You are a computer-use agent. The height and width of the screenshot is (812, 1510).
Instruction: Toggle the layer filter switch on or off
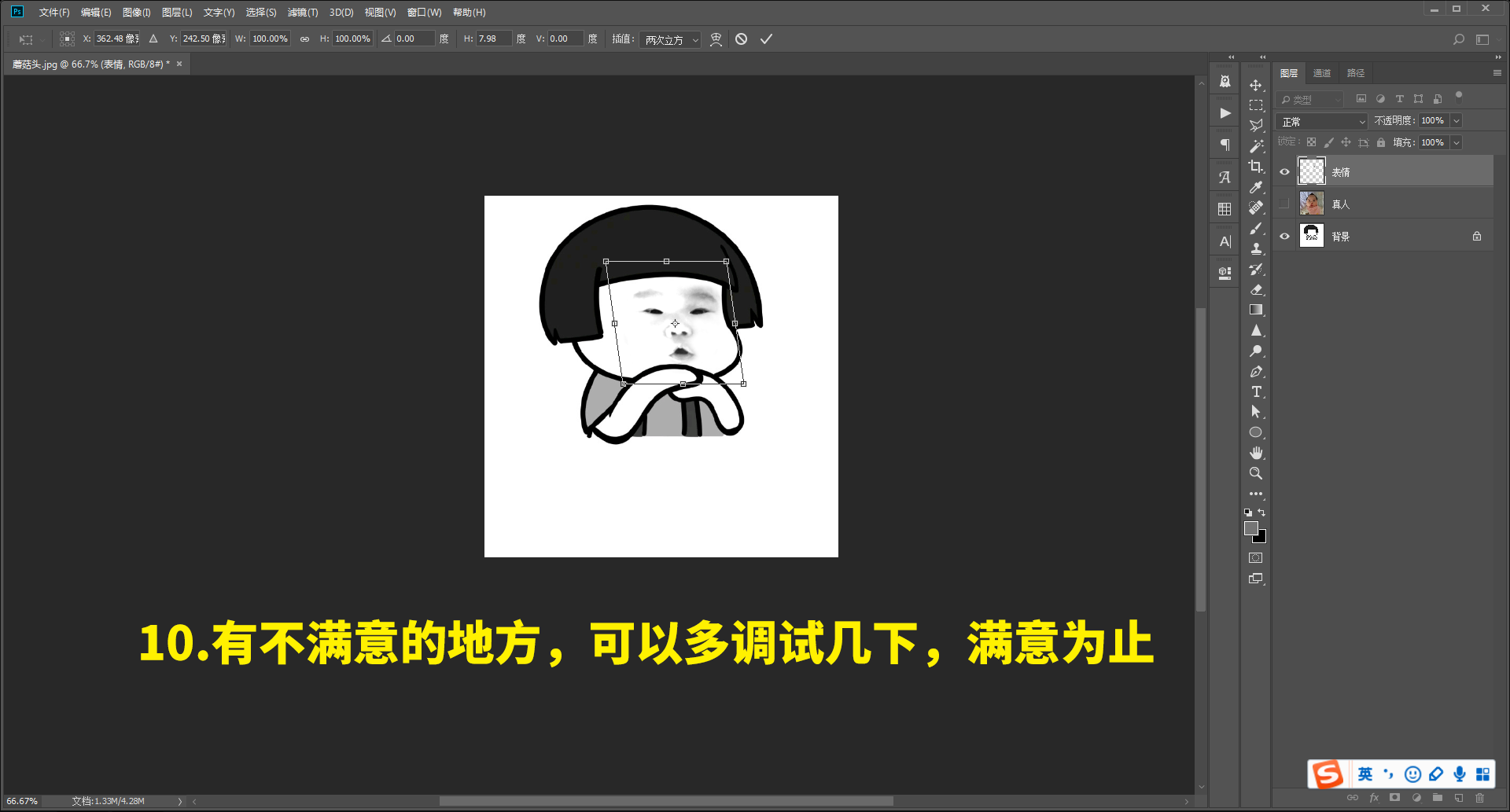1459,97
